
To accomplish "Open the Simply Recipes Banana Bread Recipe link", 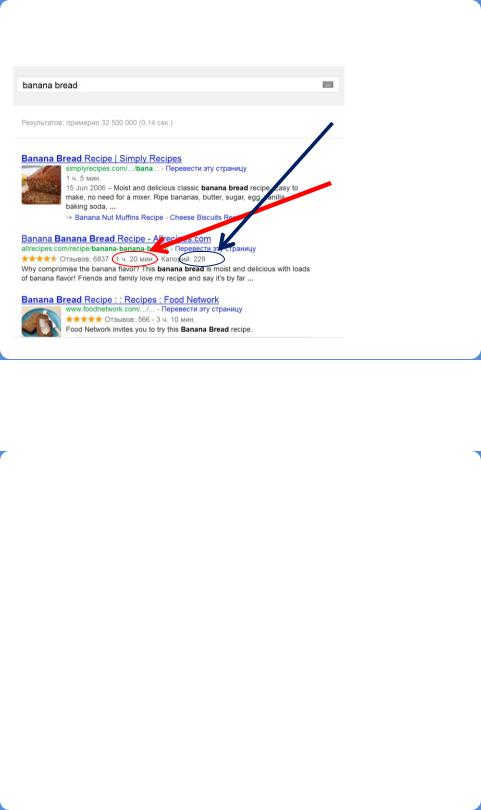I will pyautogui.click(x=101, y=159).
